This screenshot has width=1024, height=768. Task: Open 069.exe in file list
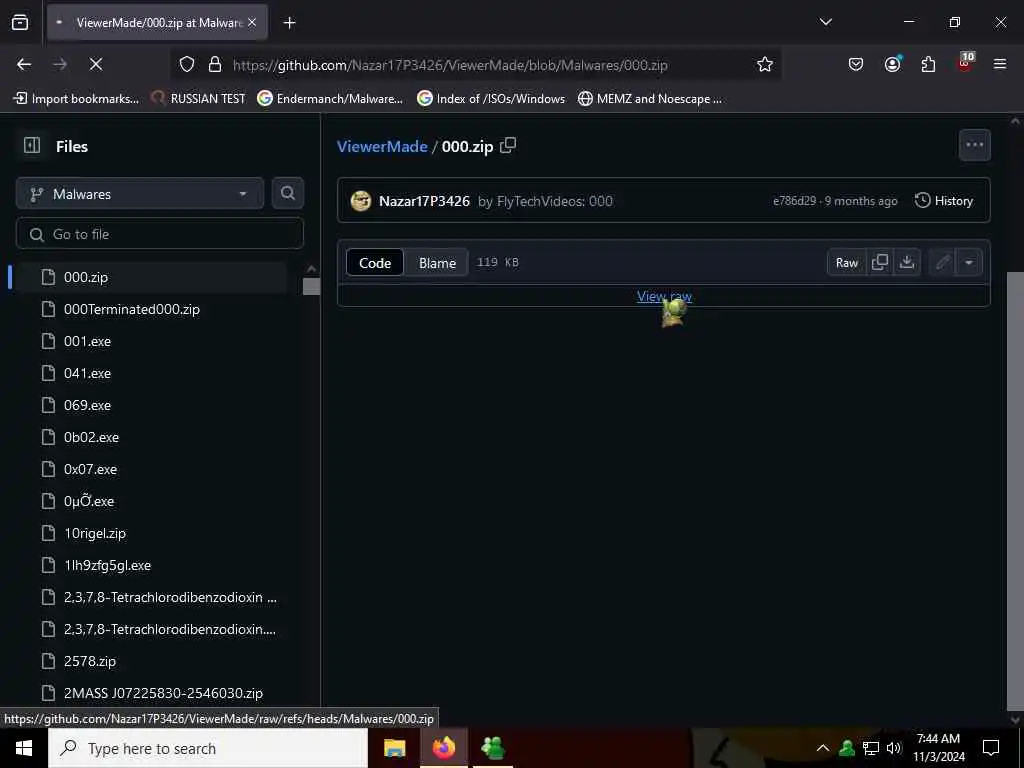87,405
